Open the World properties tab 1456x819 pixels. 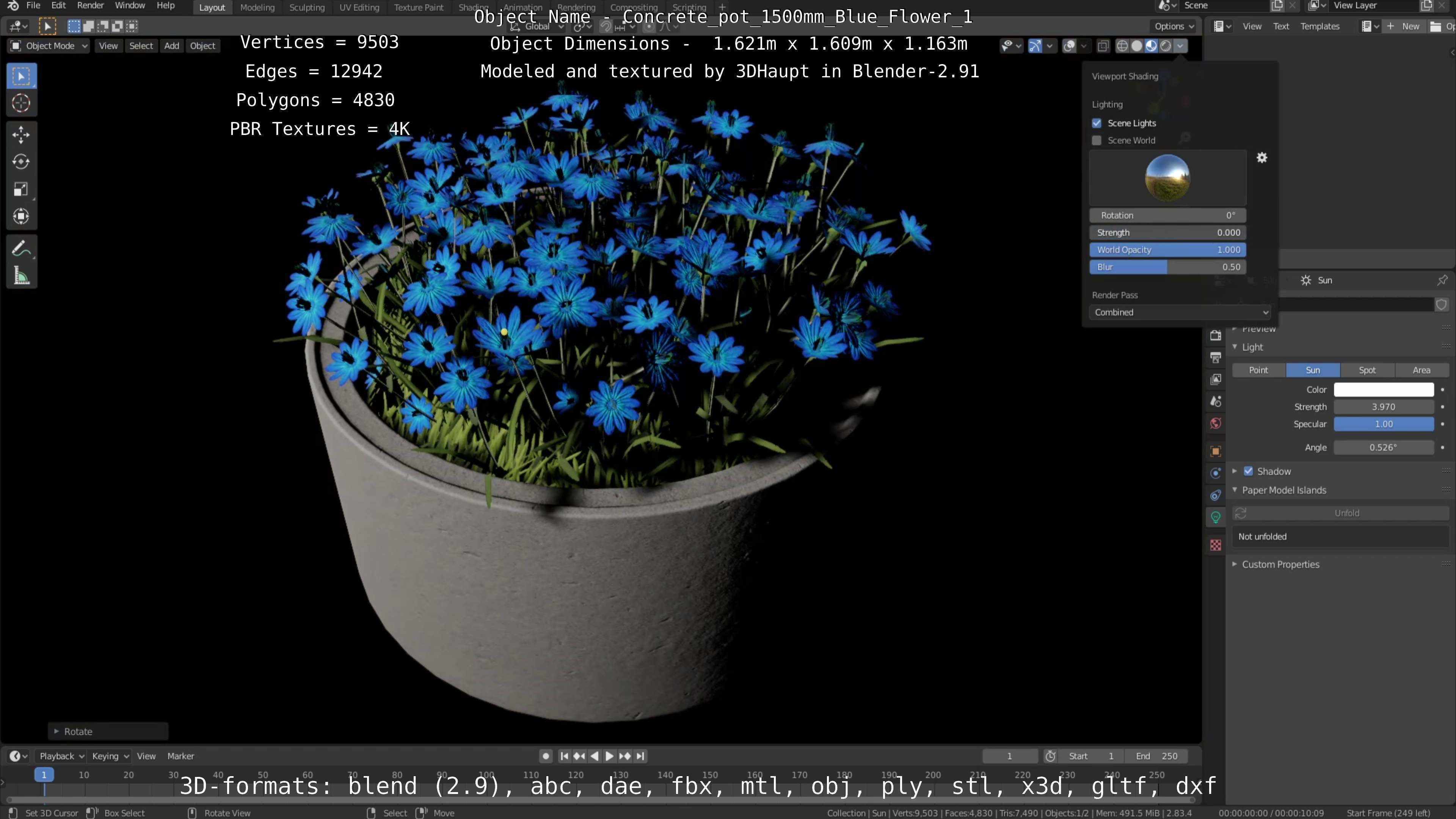coord(1216,424)
